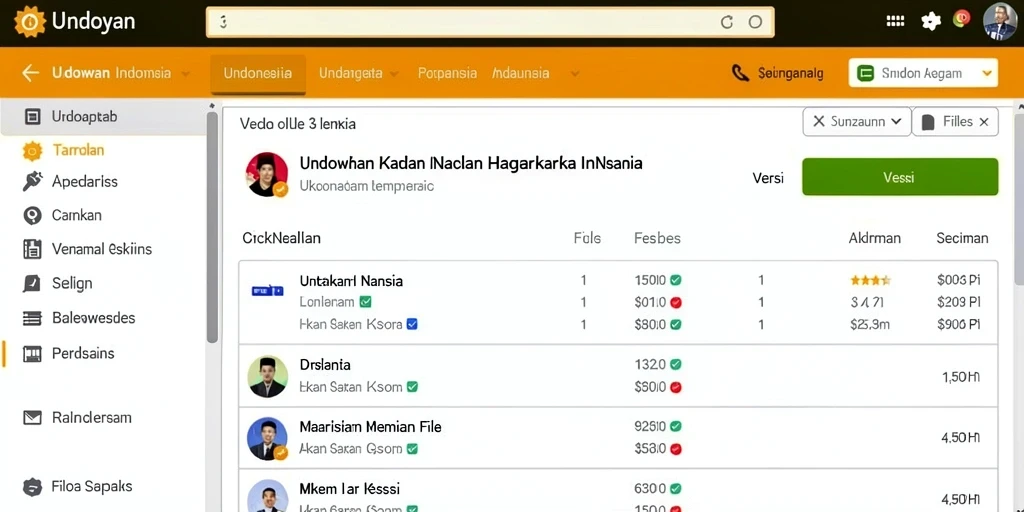Click the circle icon in address bar
This screenshot has width=1024, height=512.
[x=755, y=22]
